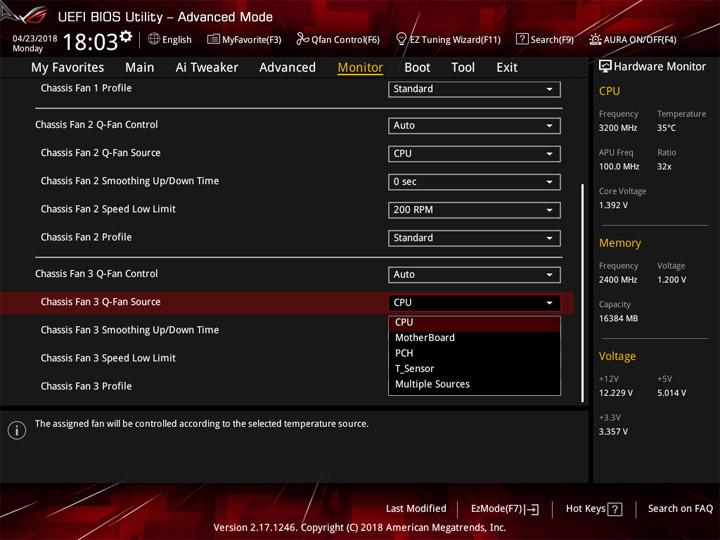The width and height of the screenshot is (720, 540).
Task: Open Hot Keys help
Action: 594,509
